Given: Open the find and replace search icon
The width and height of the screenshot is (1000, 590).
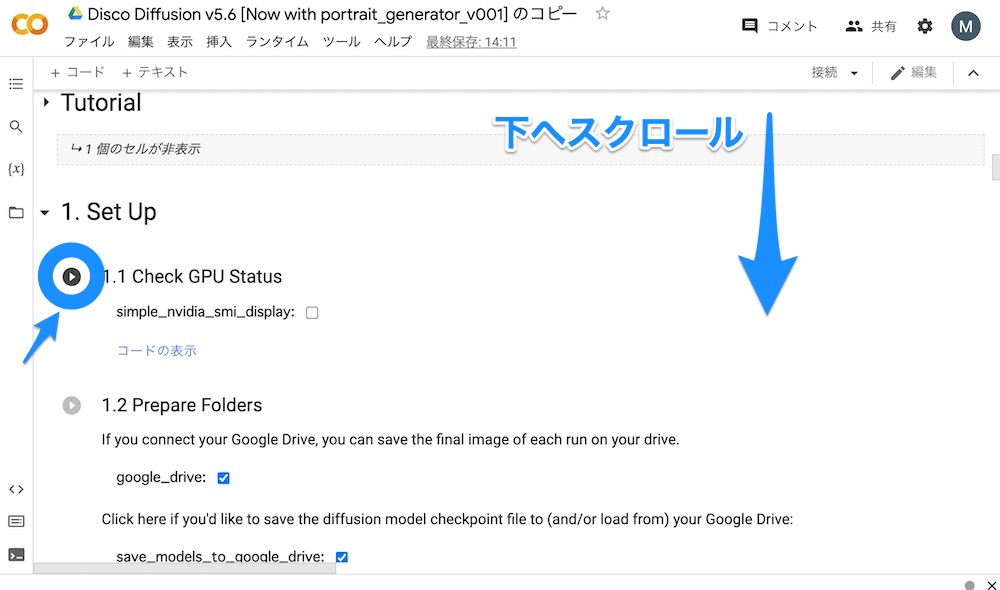Looking at the screenshot, I should (16, 126).
